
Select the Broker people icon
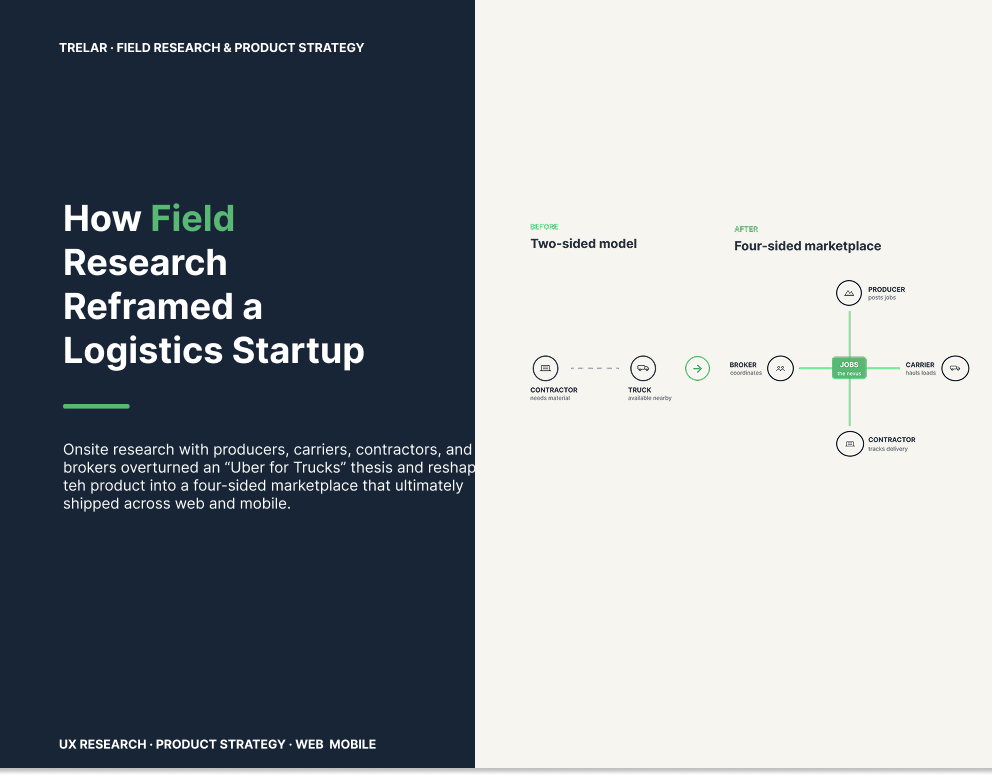[x=780, y=368]
